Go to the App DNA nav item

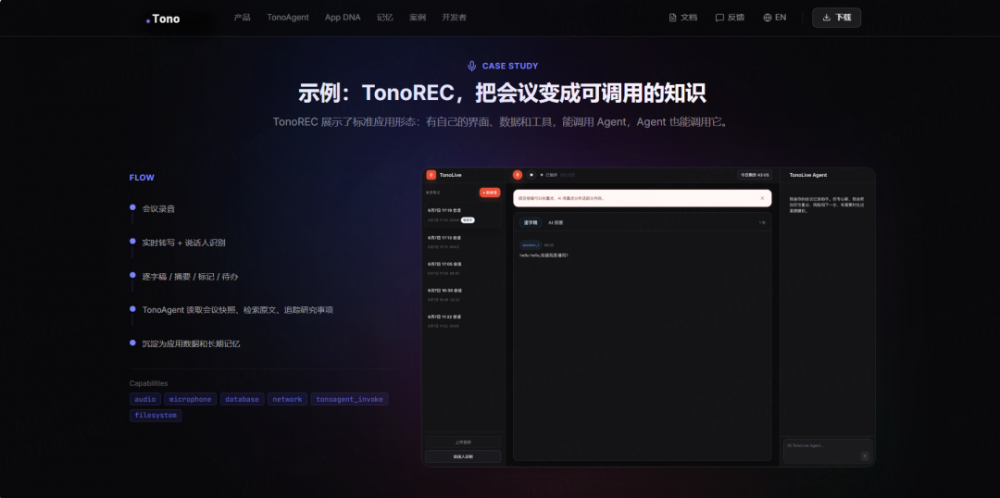coord(342,17)
